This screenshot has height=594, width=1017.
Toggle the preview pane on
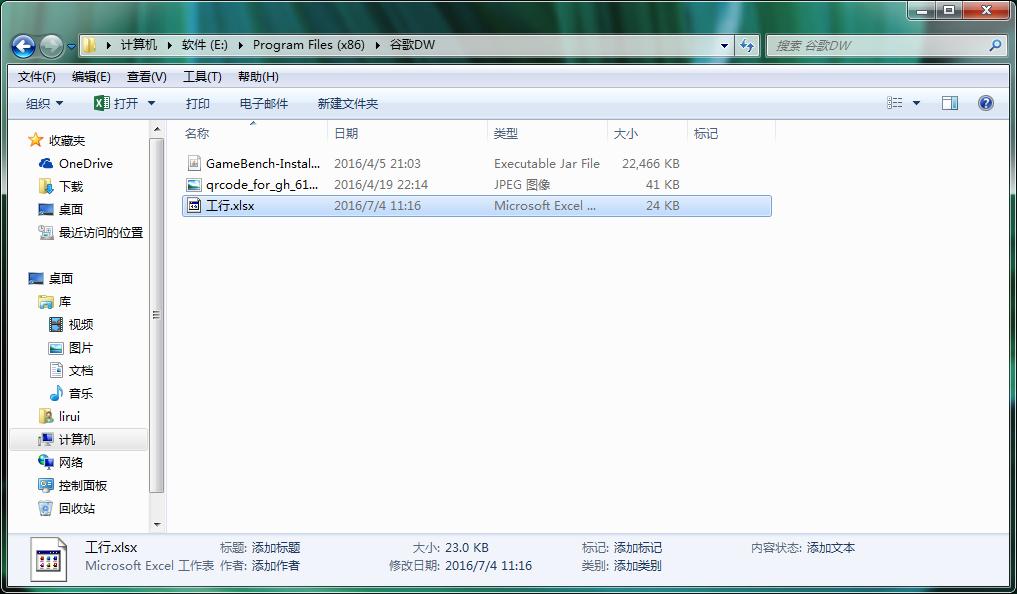(948, 103)
